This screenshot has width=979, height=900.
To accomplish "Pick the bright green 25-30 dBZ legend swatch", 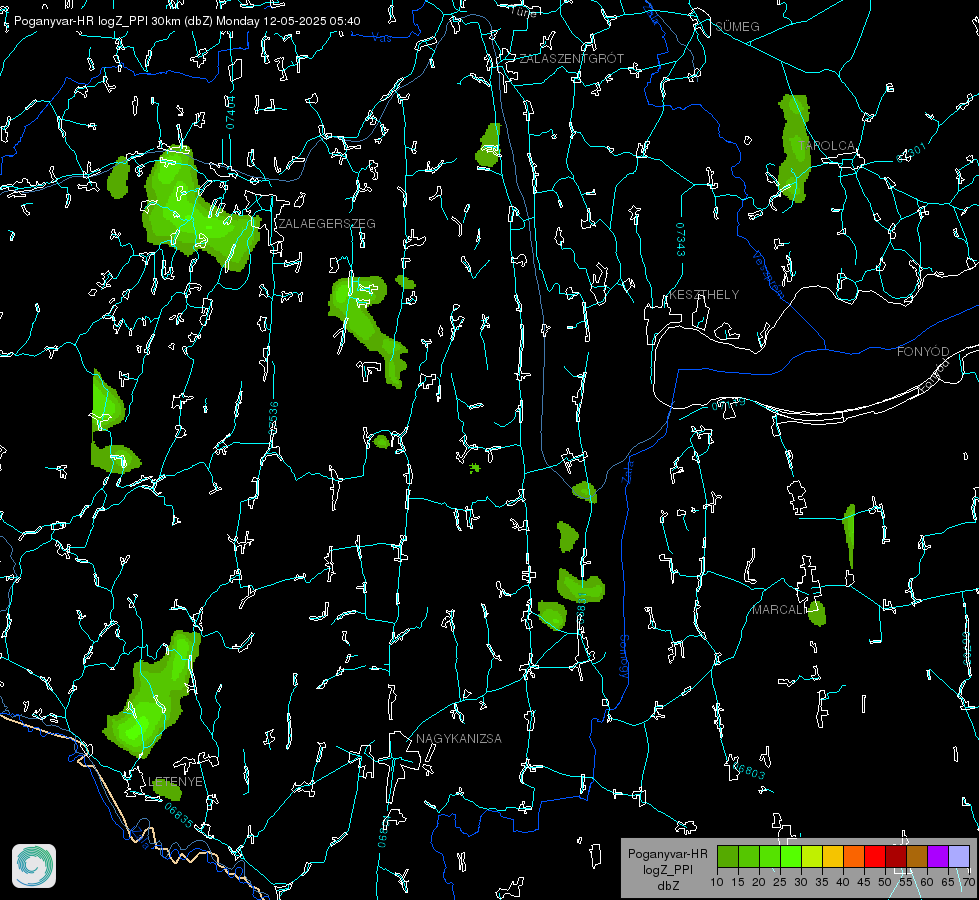I will 790,856.
